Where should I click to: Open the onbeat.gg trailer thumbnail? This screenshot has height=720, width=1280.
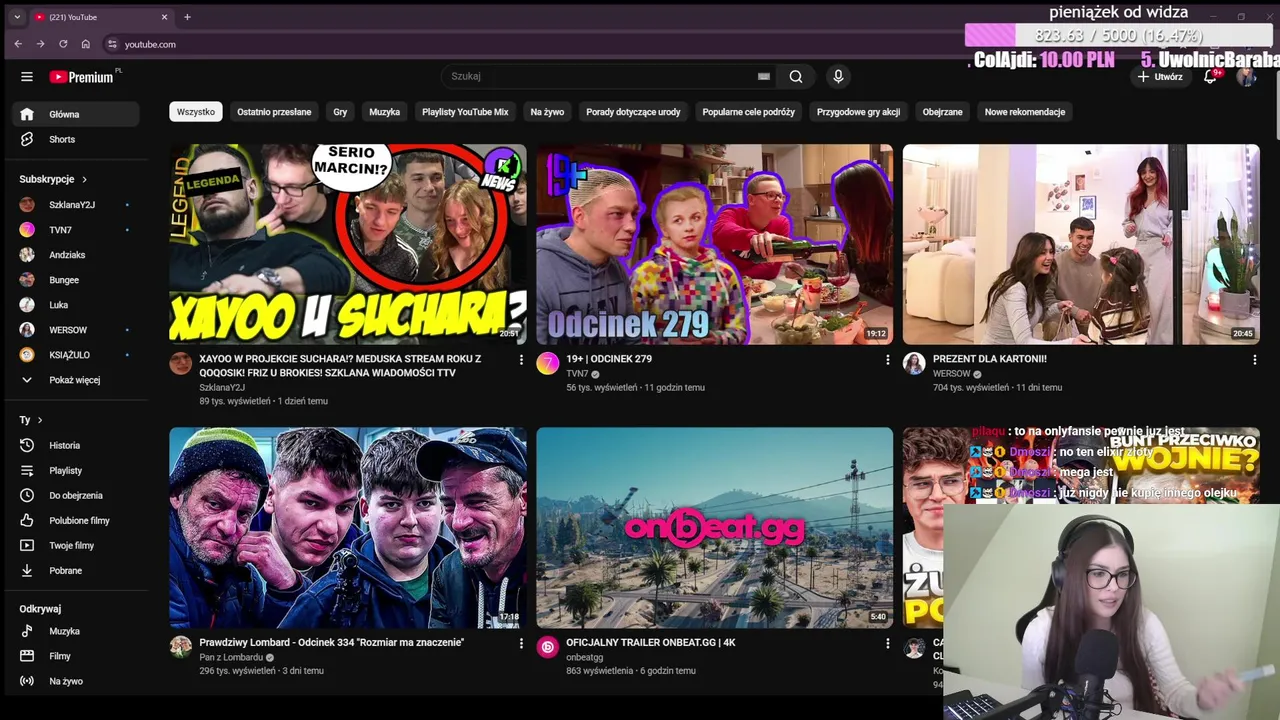pyautogui.click(x=714, y=528)
